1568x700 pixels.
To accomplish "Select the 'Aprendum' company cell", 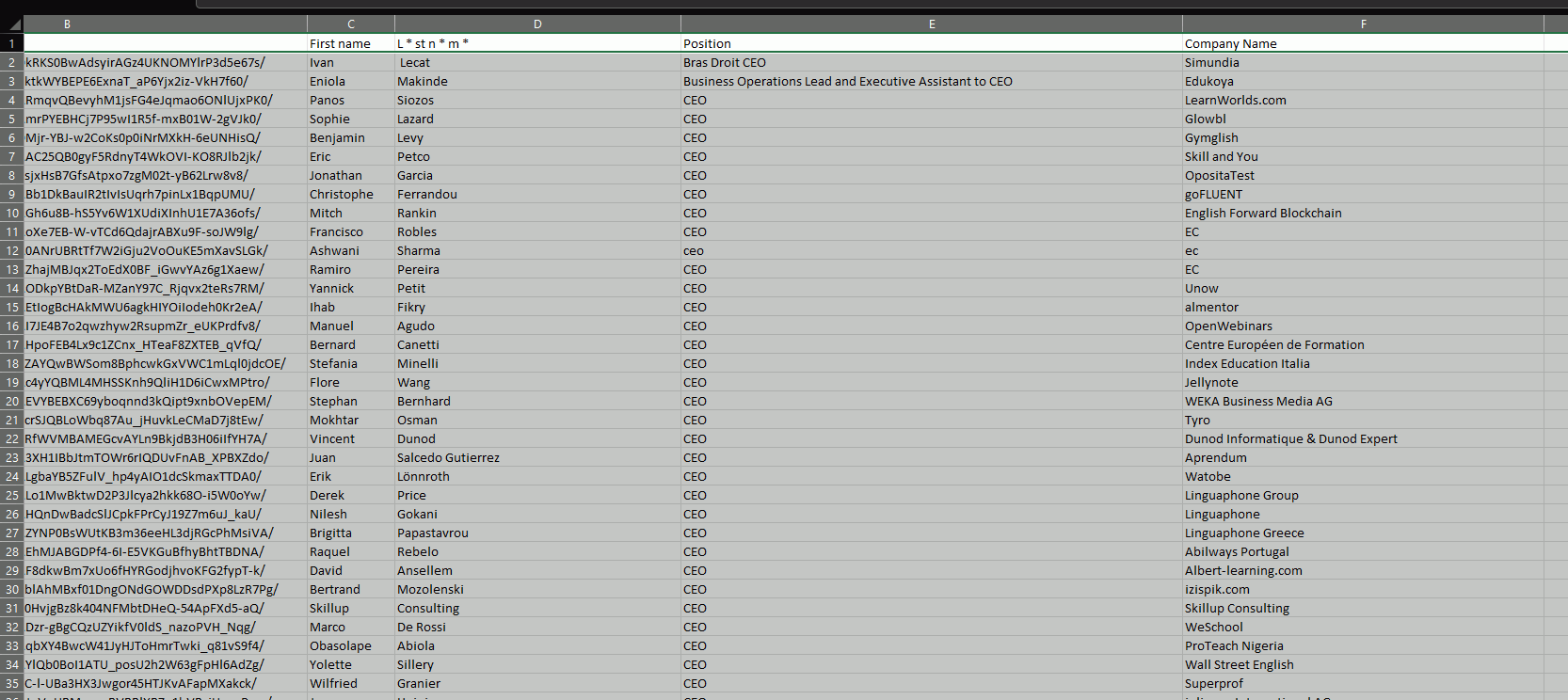I will (1363, 457).
